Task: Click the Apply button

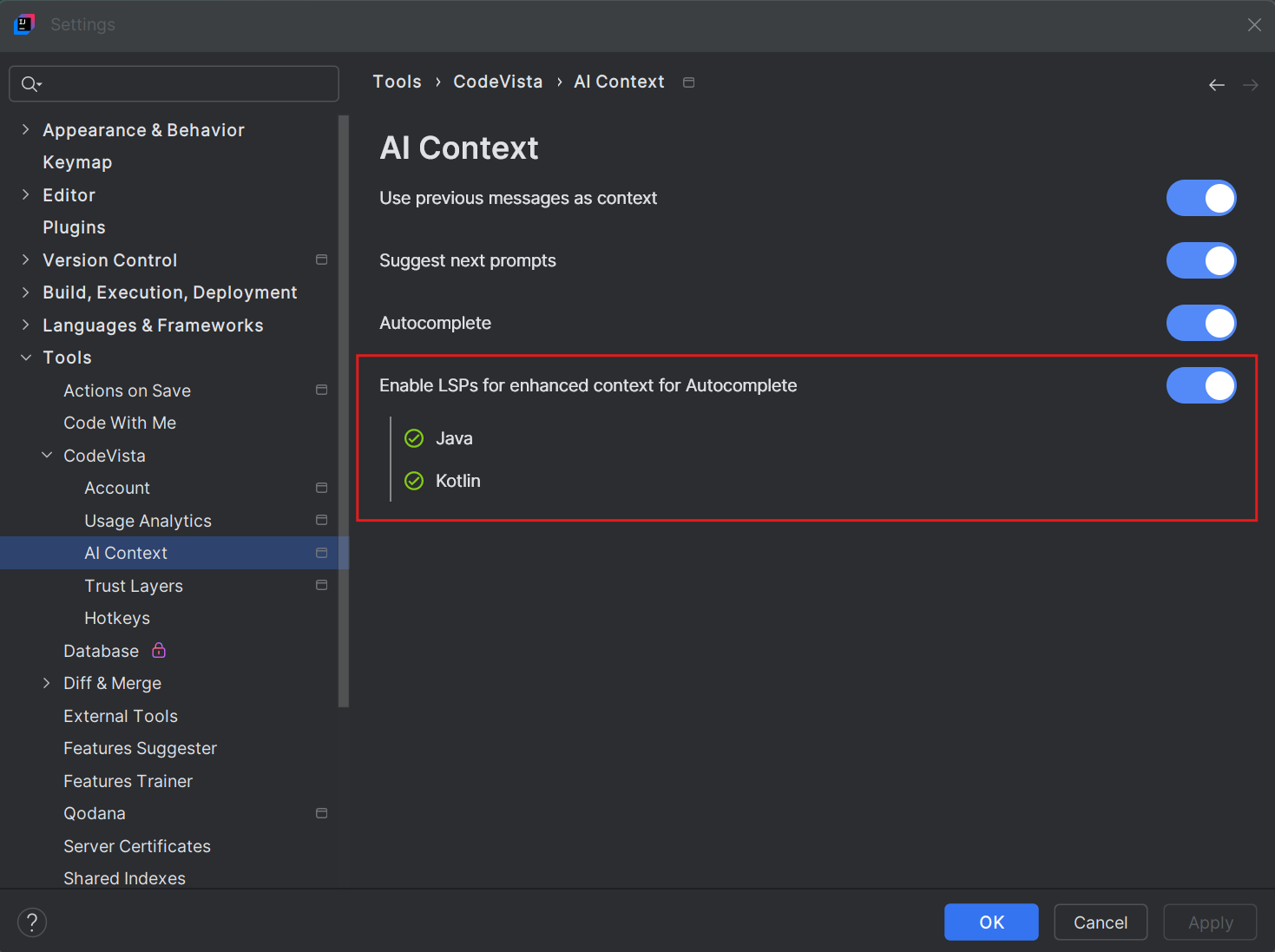Action: (1210, 922)
